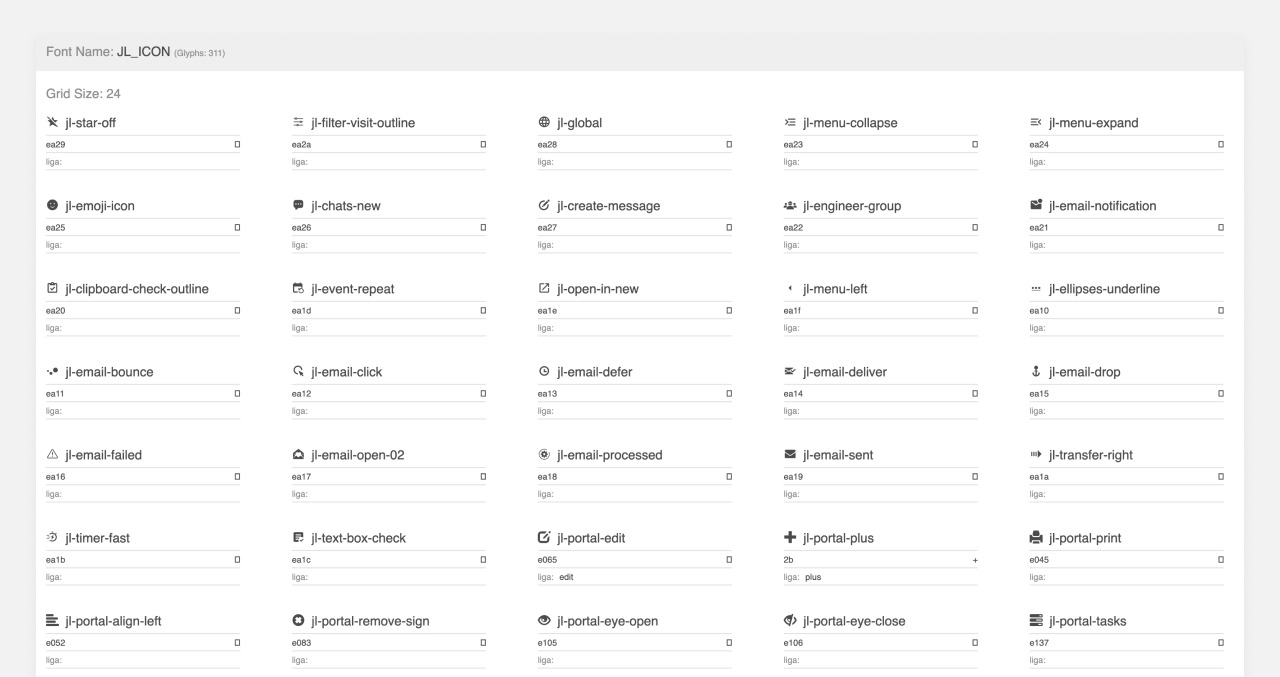This screenshot has width=1280, height=677.
Task: Click the jl-star-off icon glyph
Action: click(x=52, y=123)
